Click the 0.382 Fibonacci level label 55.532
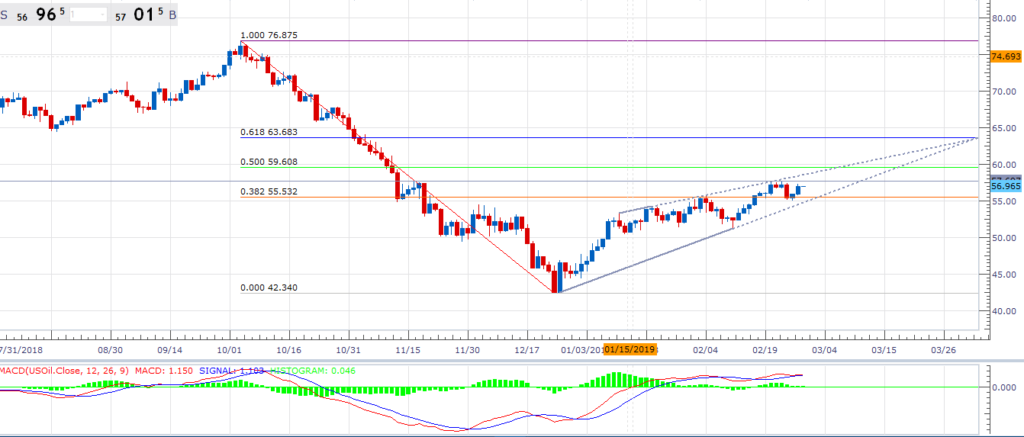Viewport: 1024px width, 437px height. [269, 191]
